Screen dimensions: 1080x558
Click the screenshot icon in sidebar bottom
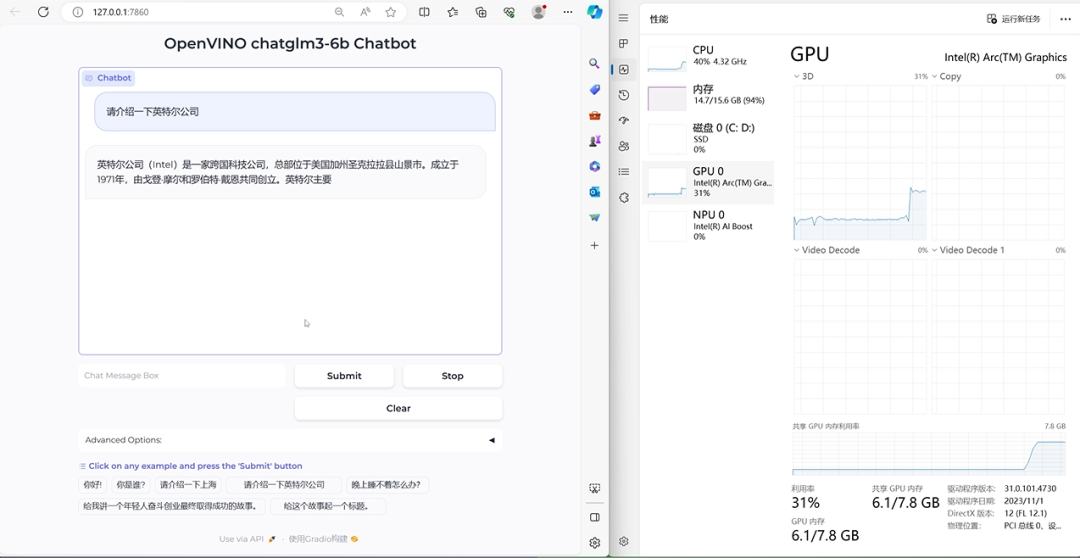coord(594,488)
